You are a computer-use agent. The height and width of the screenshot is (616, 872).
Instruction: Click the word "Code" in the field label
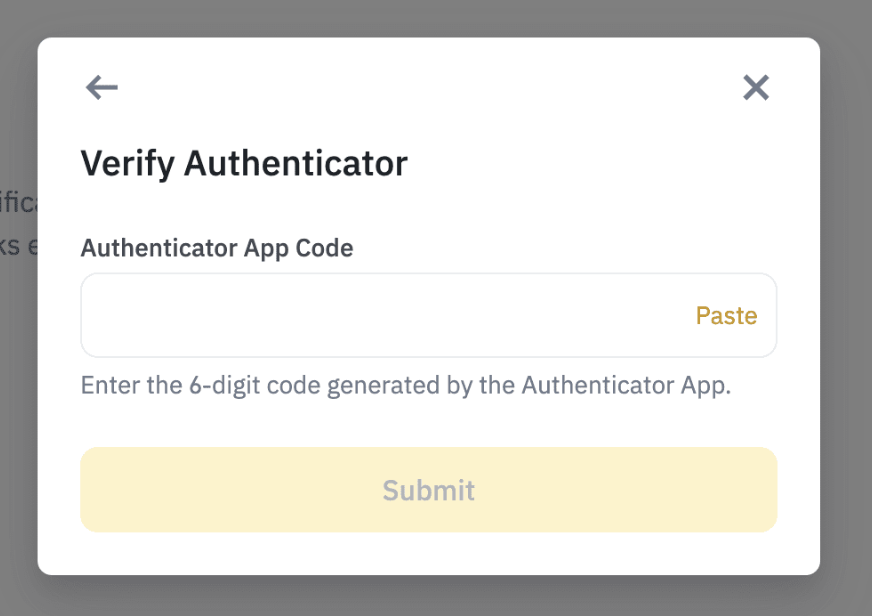tap(323, 248)
